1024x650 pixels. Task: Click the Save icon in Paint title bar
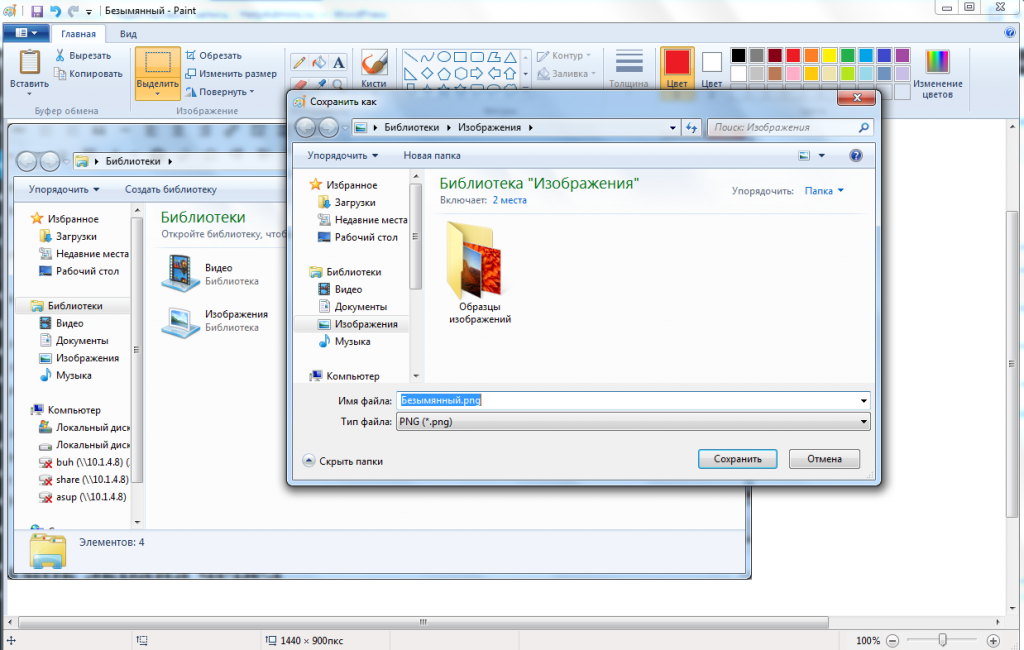pos(37,11)
